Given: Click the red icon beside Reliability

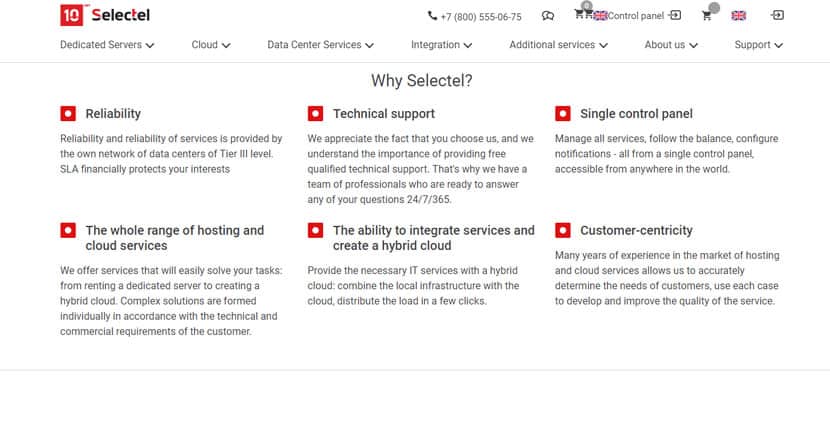Looking at the screenshot, I should click(x=68, y=113).
